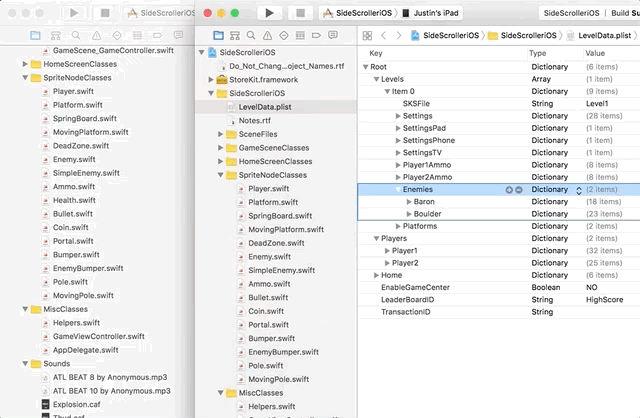640x418 pixels.
Task: Expand the SceneFiles folder in the navigator
Action: [x=220, y=134]
